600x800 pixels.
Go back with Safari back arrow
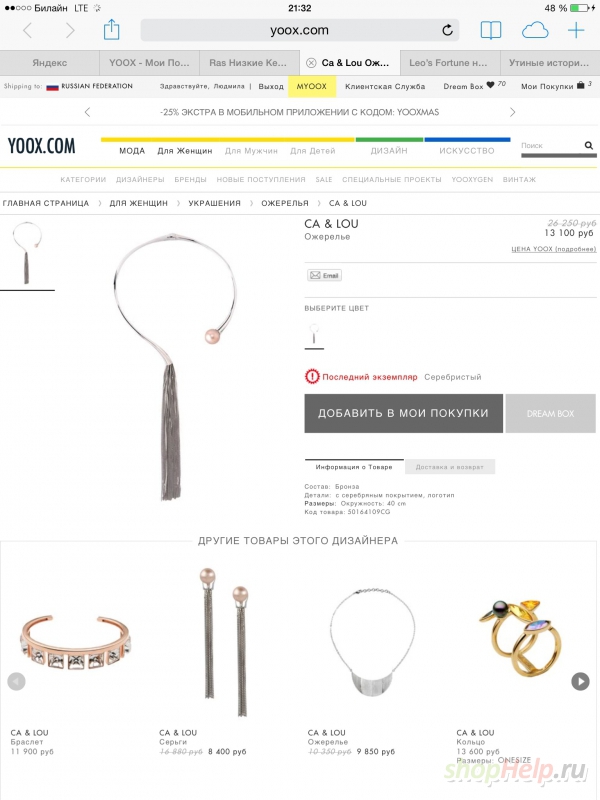(28, 31)
